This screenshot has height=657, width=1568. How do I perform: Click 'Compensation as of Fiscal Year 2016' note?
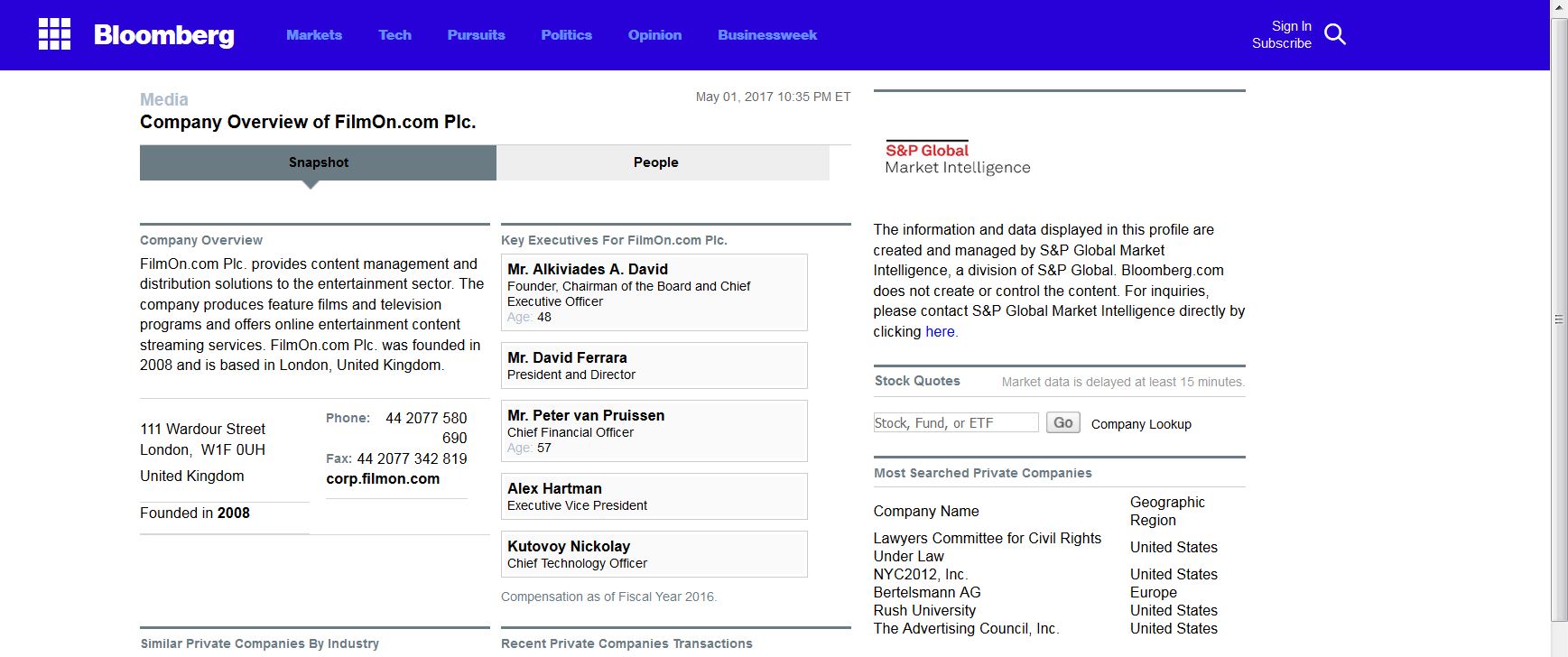(x=608, y=597)
